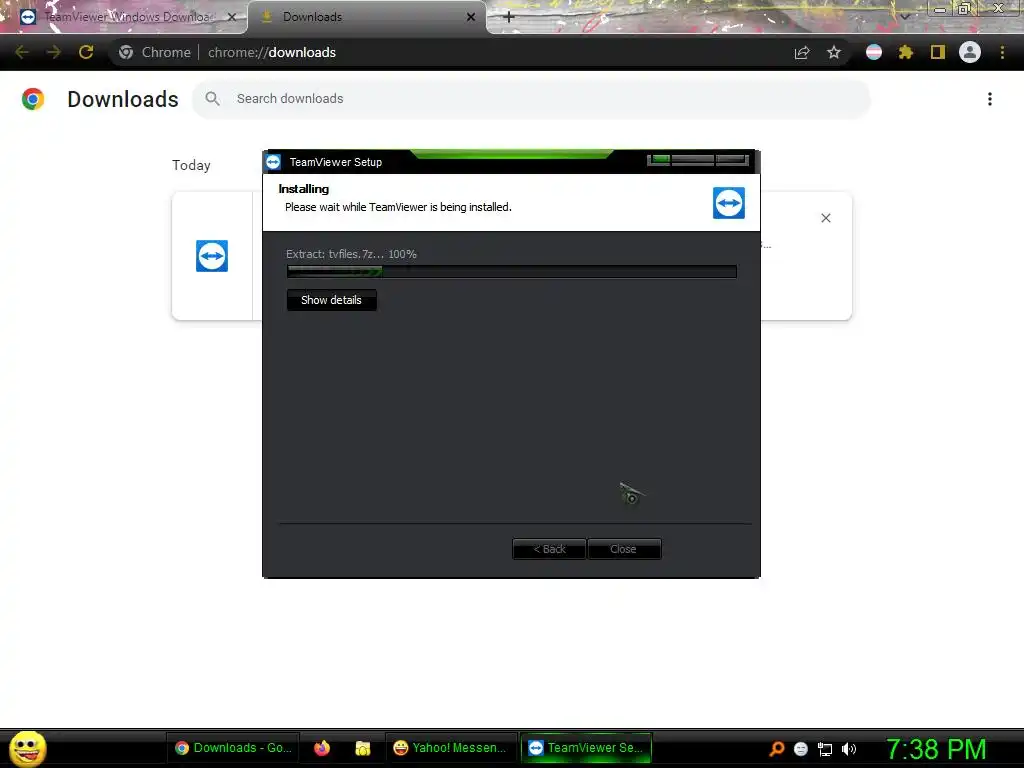Screen dimensions: 1024x768
Task: Restore down the Chrome window
Action: 965,9
